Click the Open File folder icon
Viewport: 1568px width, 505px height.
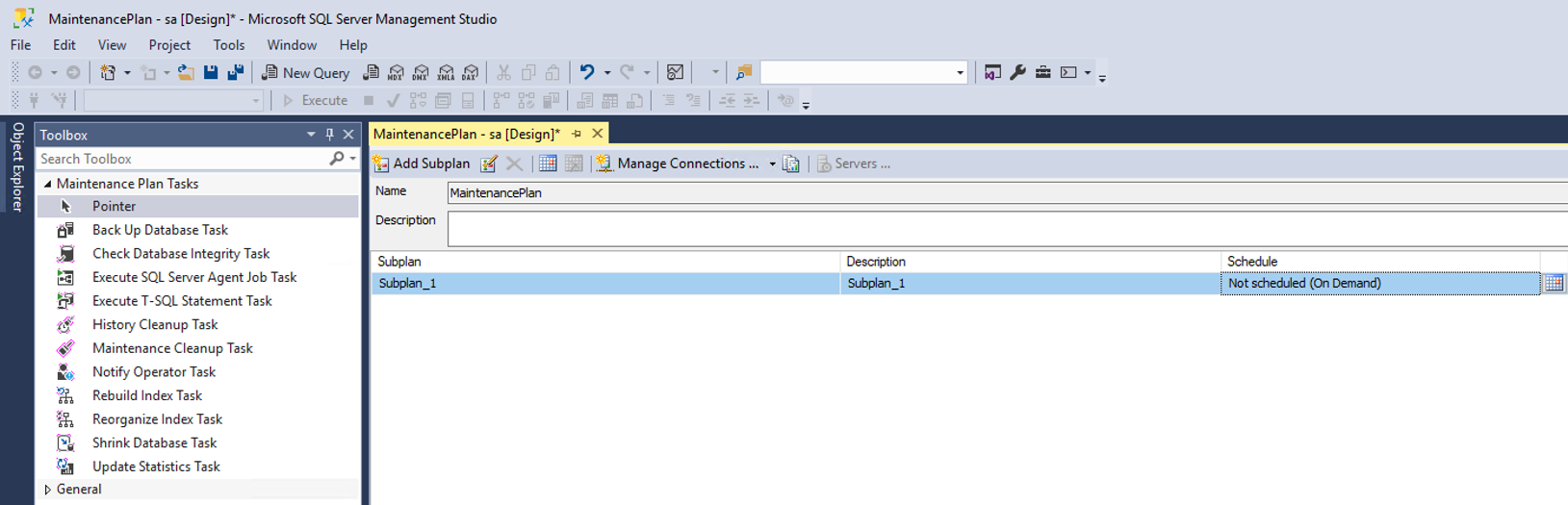pyautogui.click(x=186, y=73)
